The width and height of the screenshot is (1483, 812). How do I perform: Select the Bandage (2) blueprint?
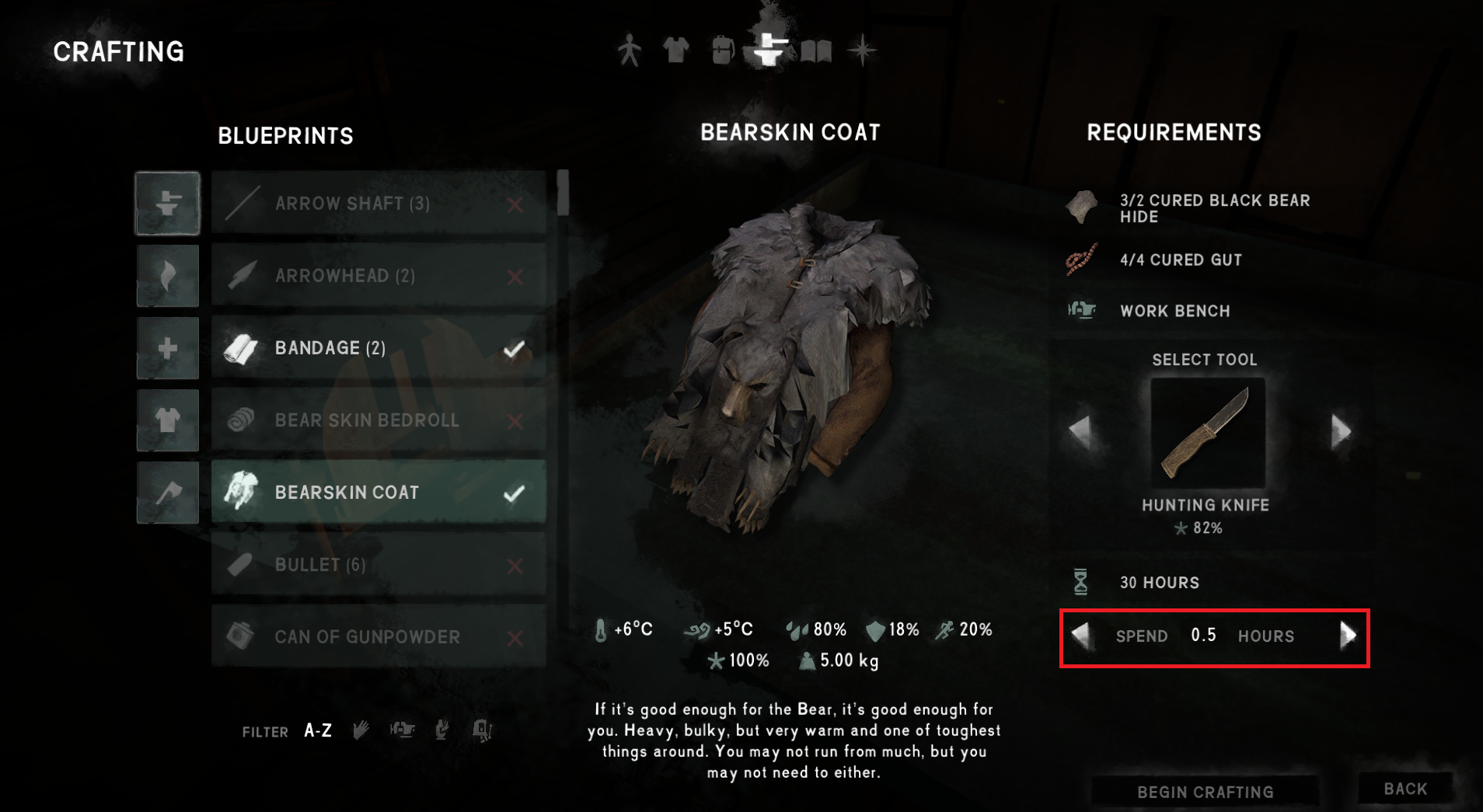[379, 348]
